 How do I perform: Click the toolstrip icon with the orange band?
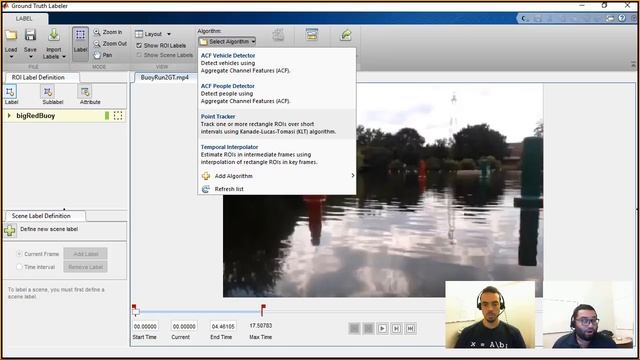(x=312, y=35)
